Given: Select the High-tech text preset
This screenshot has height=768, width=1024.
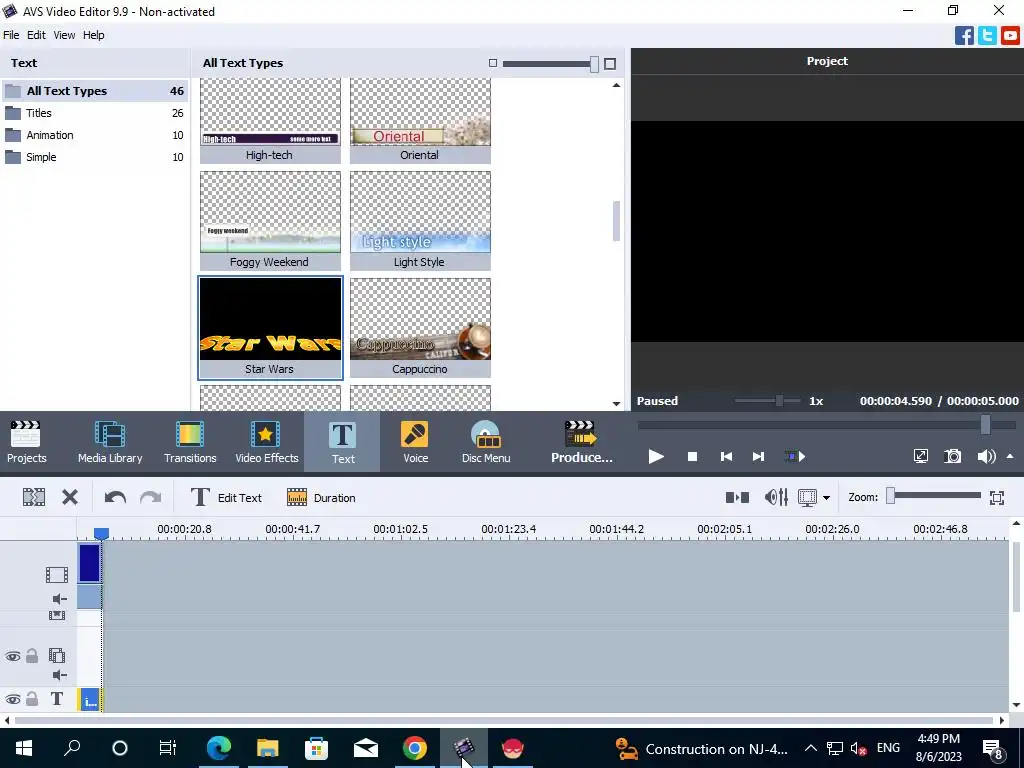Looking at the screenshot, I should (x=270, y=120).
